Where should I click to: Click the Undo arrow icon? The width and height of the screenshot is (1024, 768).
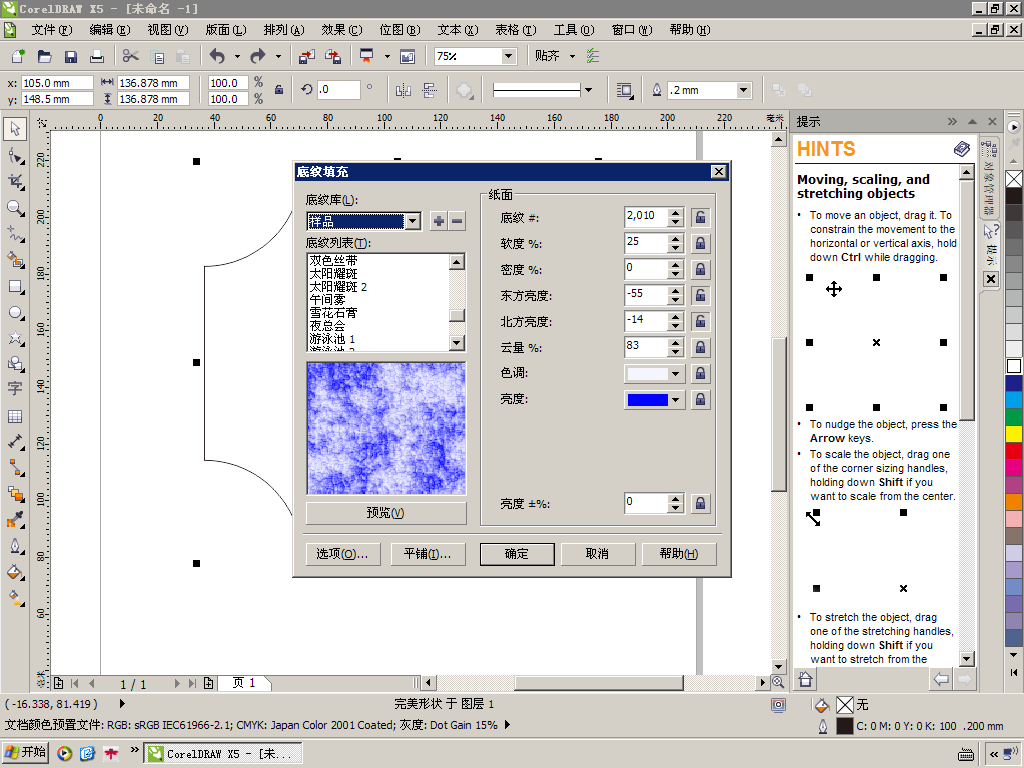217,57
